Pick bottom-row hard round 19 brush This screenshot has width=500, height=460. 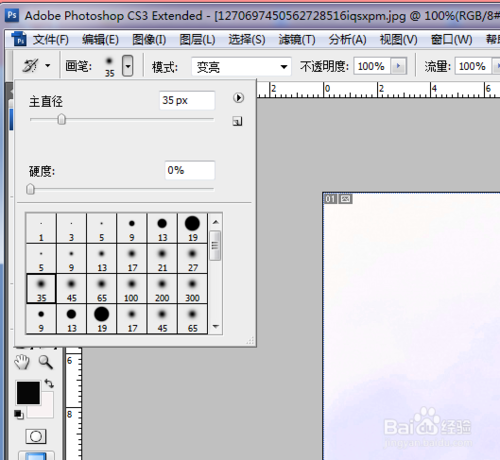pos(102,319)
